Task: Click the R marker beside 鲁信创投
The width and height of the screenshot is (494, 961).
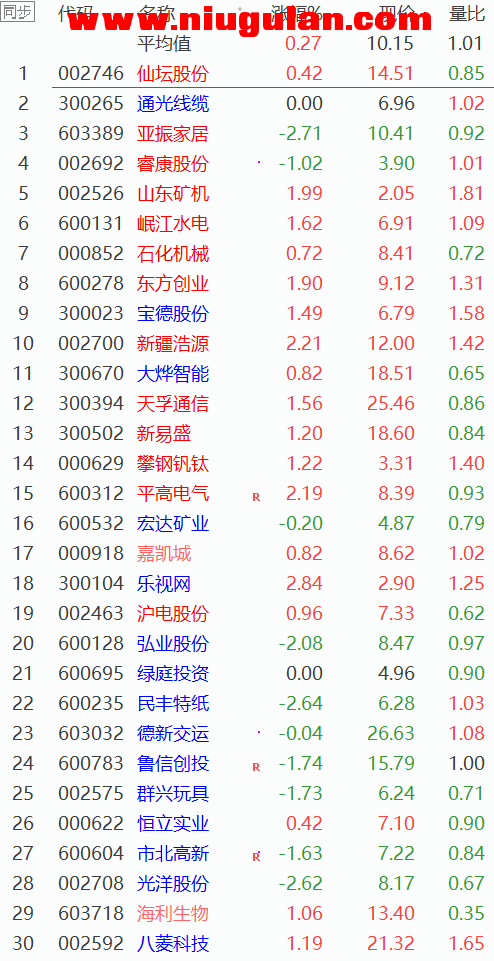Action: pyautogui.click(x=256, y=767)
